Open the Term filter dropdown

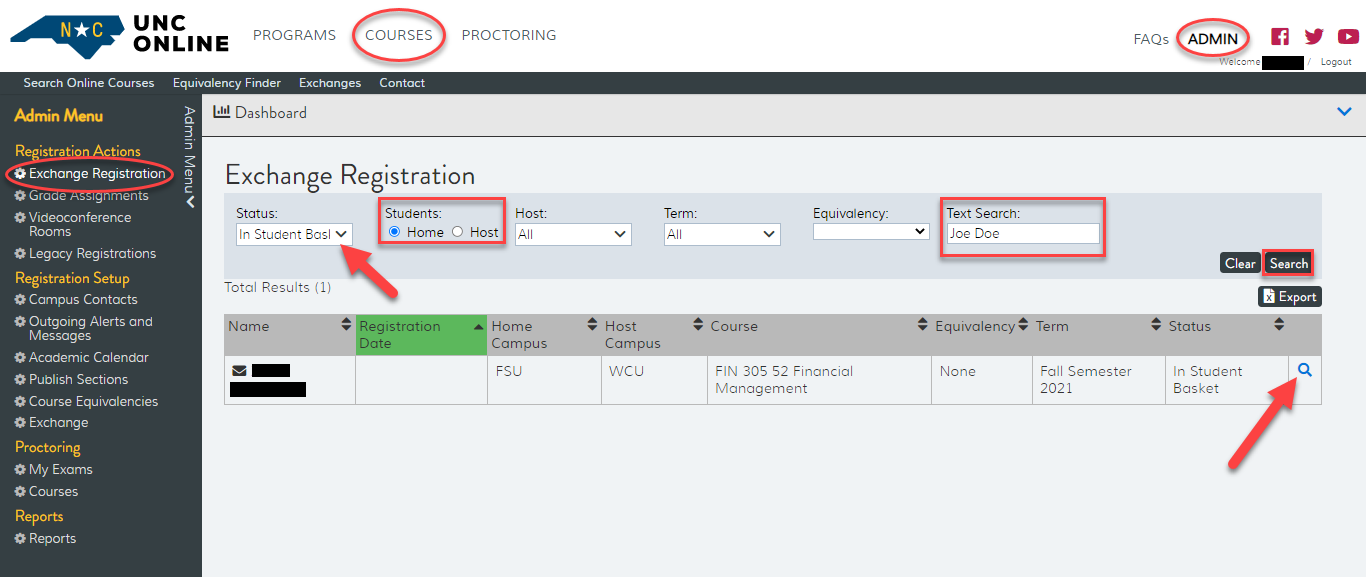[x=722, y=234]
